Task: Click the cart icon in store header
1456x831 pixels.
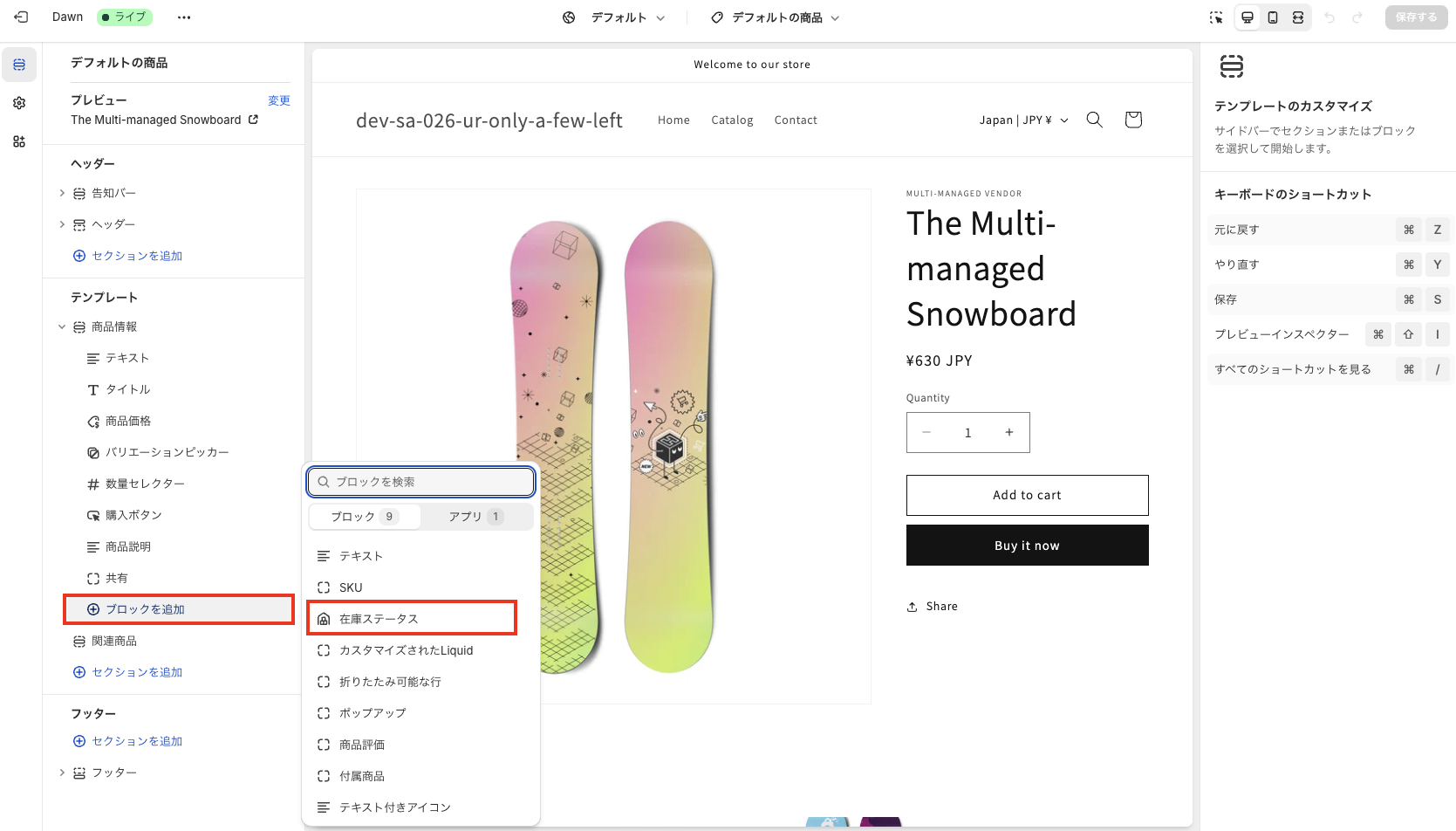Action: (x=1133, y=120)
